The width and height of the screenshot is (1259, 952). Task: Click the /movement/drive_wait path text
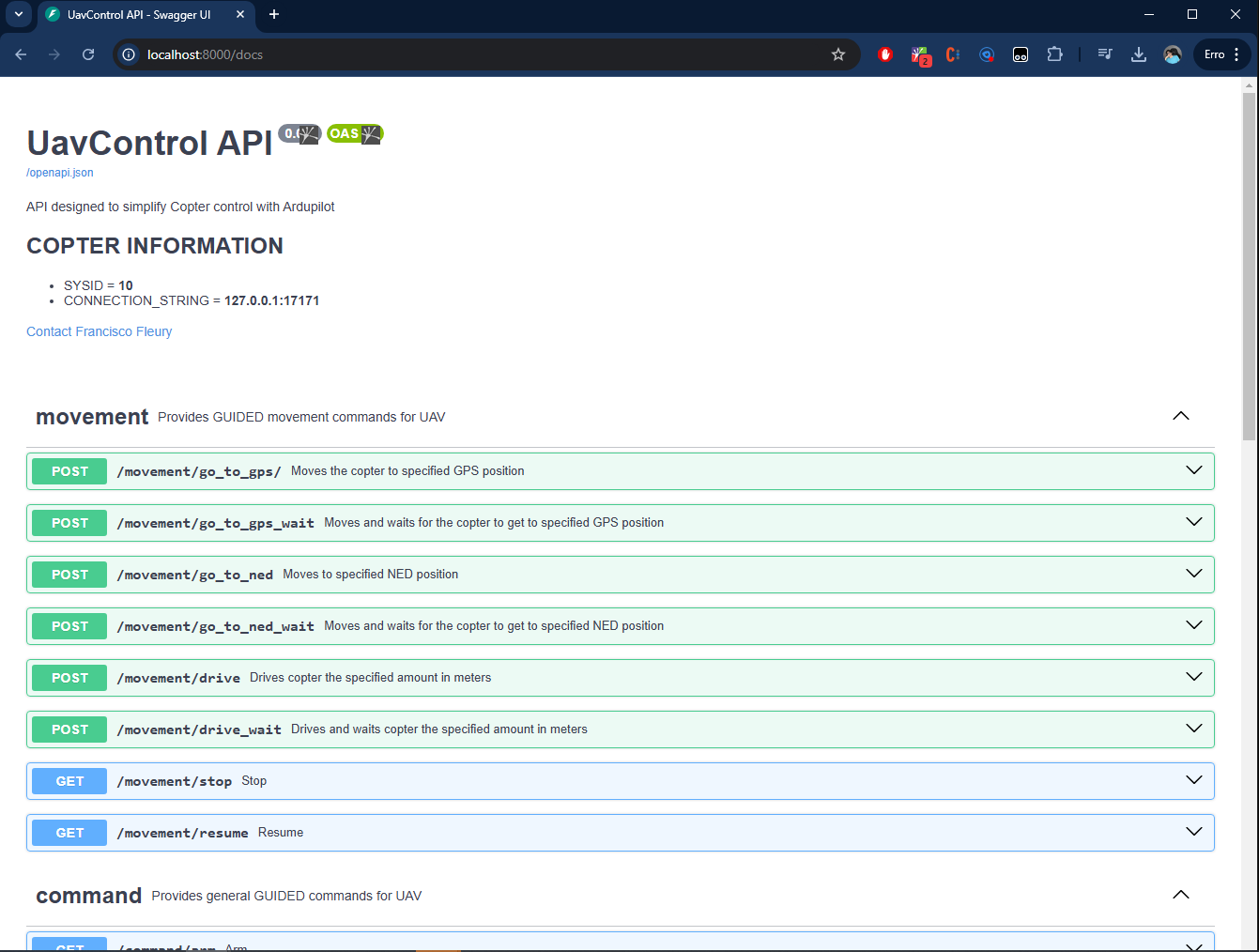coord(199,729)
